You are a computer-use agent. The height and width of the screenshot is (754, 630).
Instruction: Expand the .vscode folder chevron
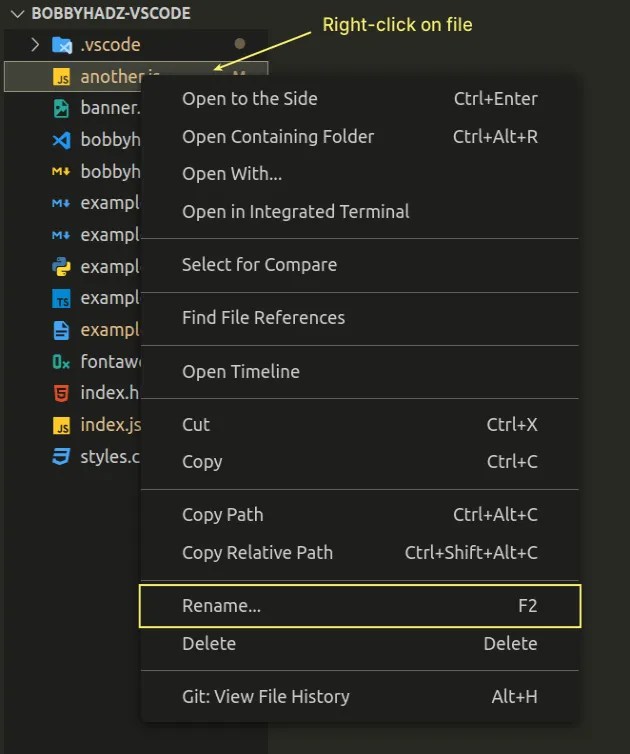[x=35, y=45]
